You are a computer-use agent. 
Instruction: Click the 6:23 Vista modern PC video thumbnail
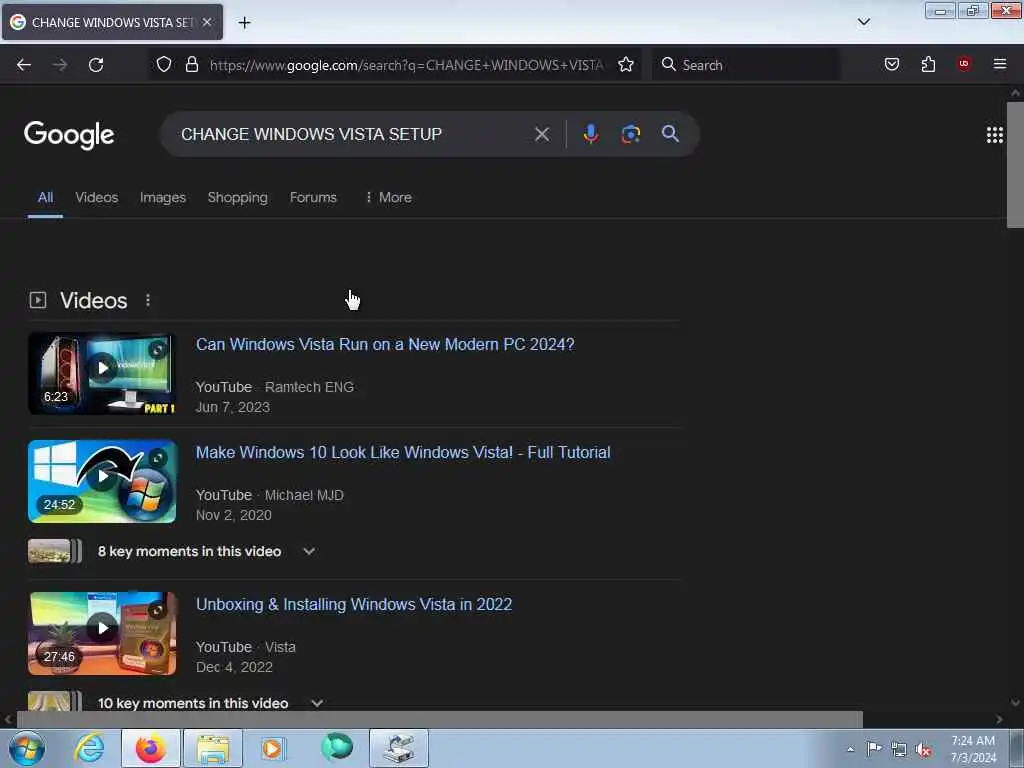pyautogui.click(x=102, y=374)
